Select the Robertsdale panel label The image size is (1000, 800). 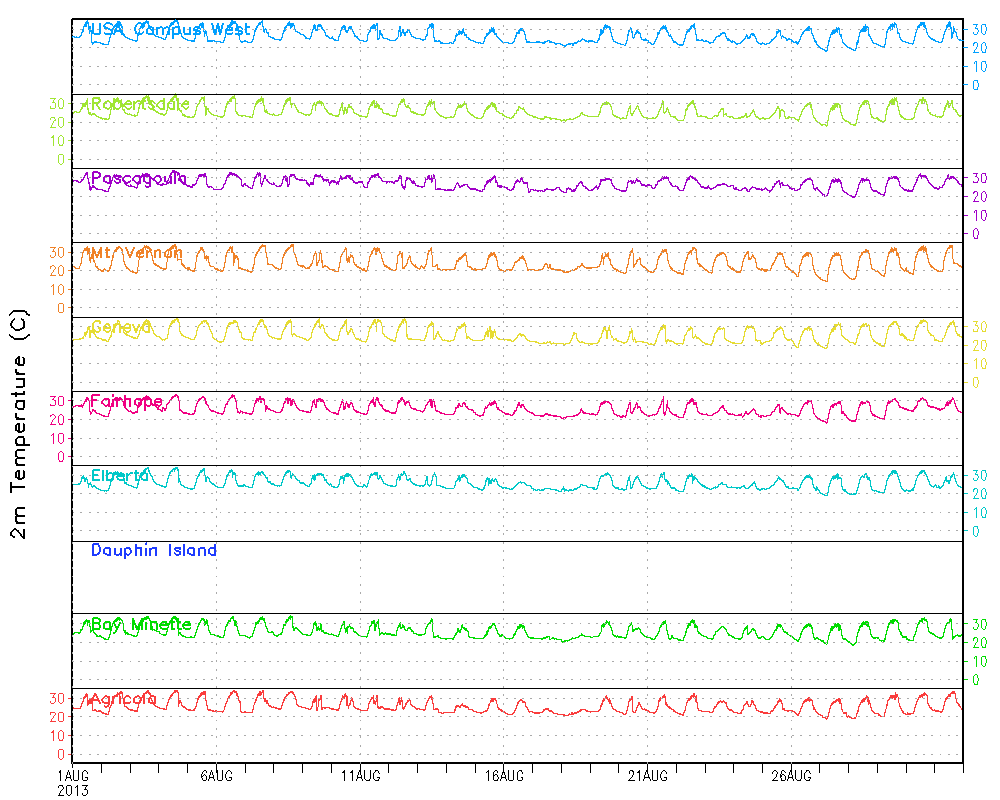140,104
